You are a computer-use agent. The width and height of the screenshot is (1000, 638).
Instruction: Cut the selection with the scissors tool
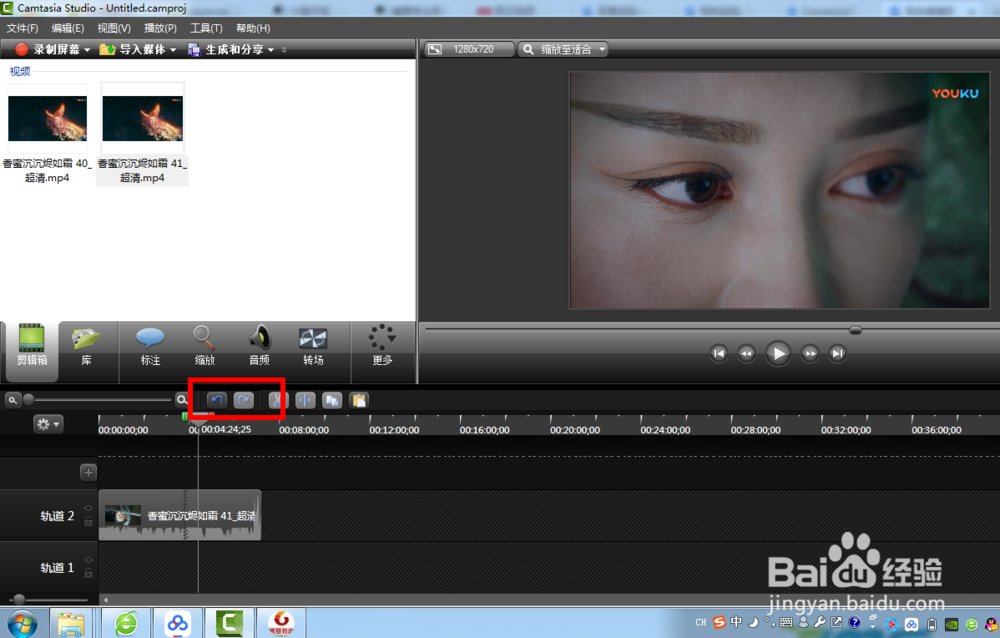tap(276, 400)
